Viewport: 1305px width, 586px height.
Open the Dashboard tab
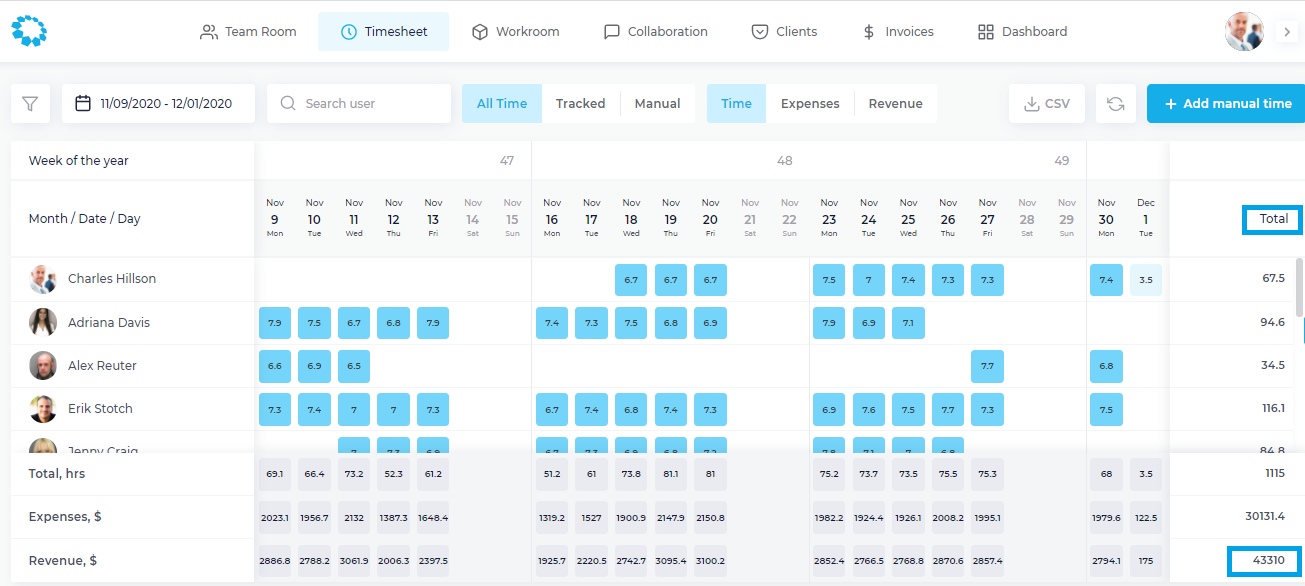pyautogui.click(x=1022, y=32)
